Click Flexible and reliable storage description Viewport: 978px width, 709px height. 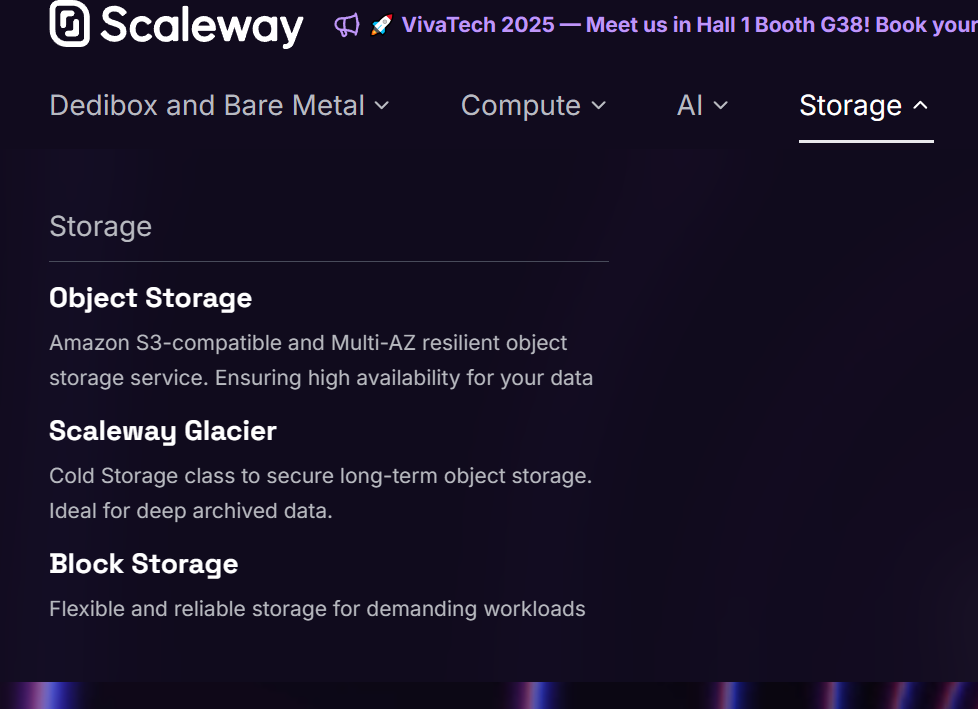317,609
